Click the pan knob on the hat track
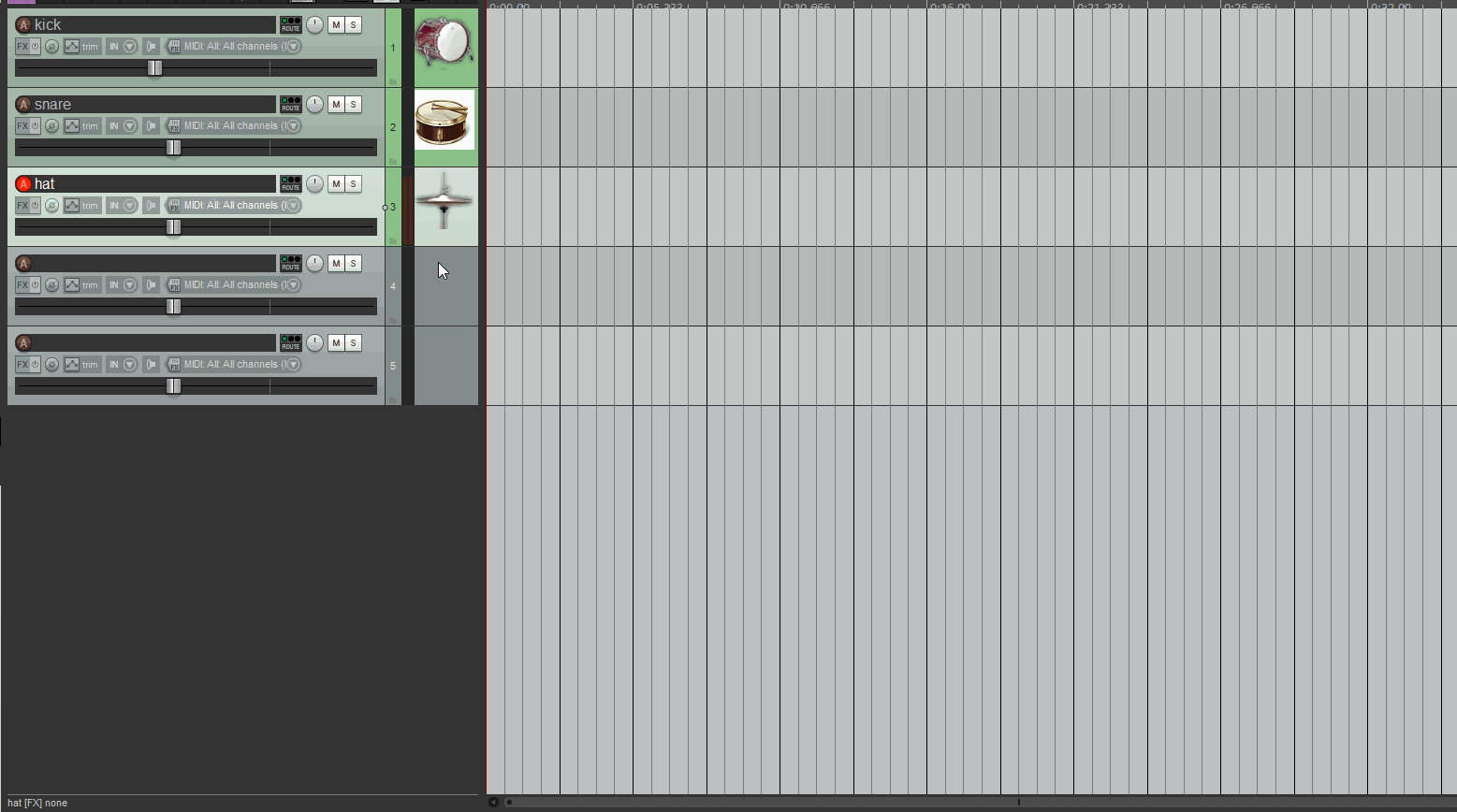Screen dimensions: 1457x812 314,184
